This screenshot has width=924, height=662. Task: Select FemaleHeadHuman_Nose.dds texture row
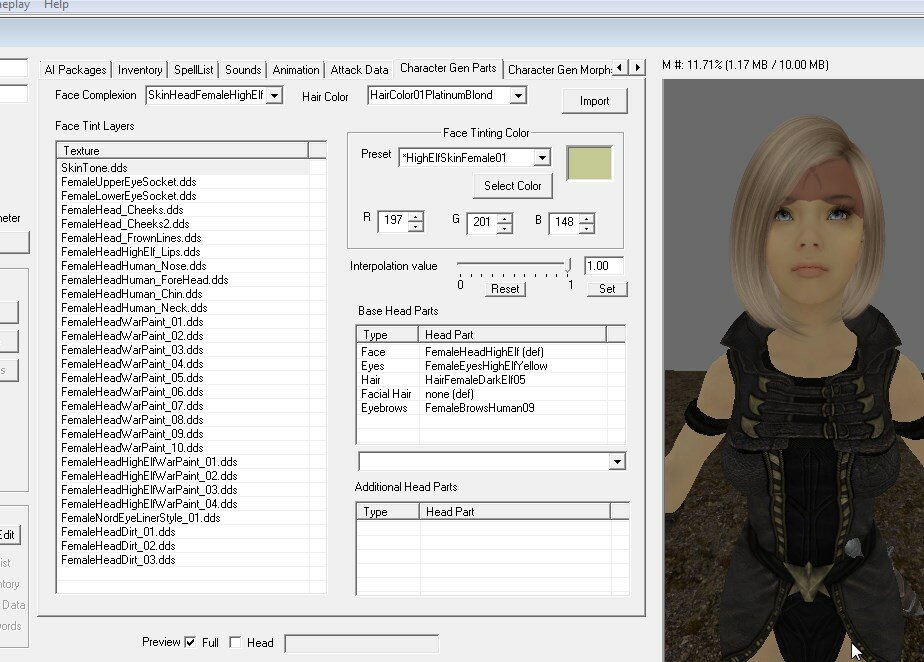[x=183, y=266]
